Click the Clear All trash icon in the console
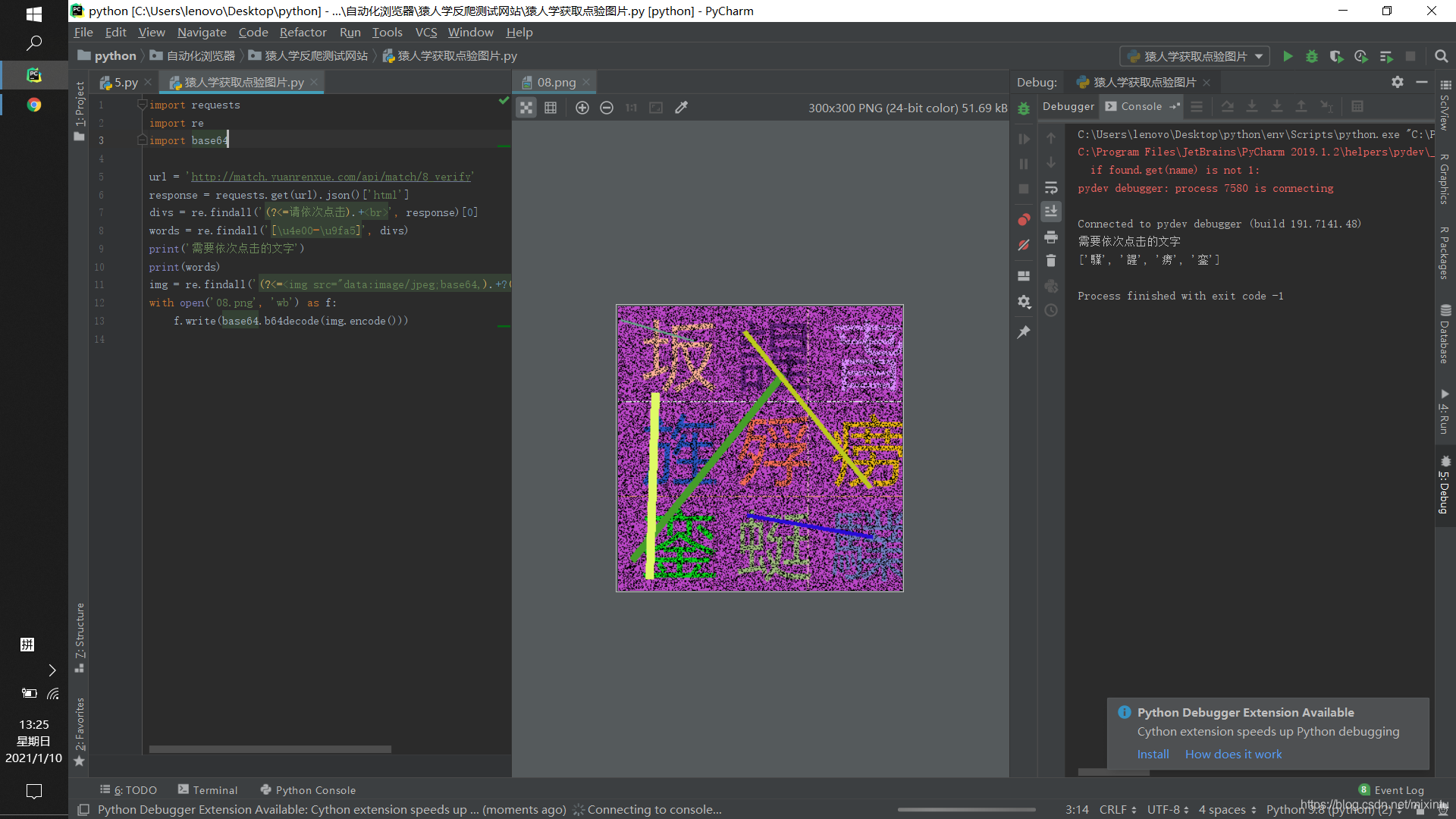This screenshot has height=819, width=1456. pos(1051,261)
